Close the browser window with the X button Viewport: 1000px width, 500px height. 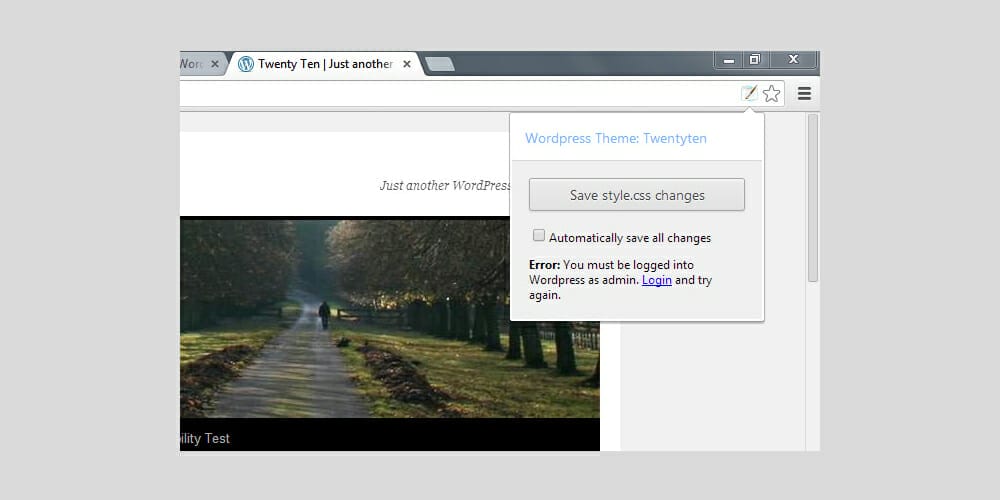tap(793, 59)
